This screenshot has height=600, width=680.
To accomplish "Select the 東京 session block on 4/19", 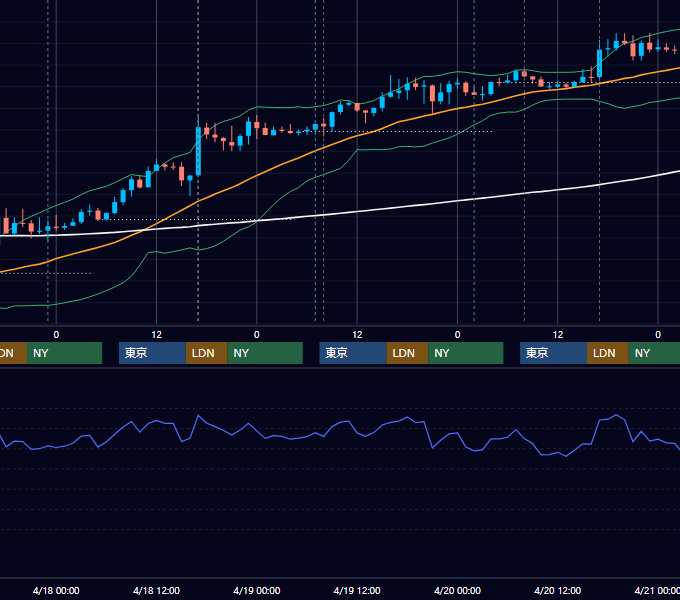I will click(x=353, y=353).
